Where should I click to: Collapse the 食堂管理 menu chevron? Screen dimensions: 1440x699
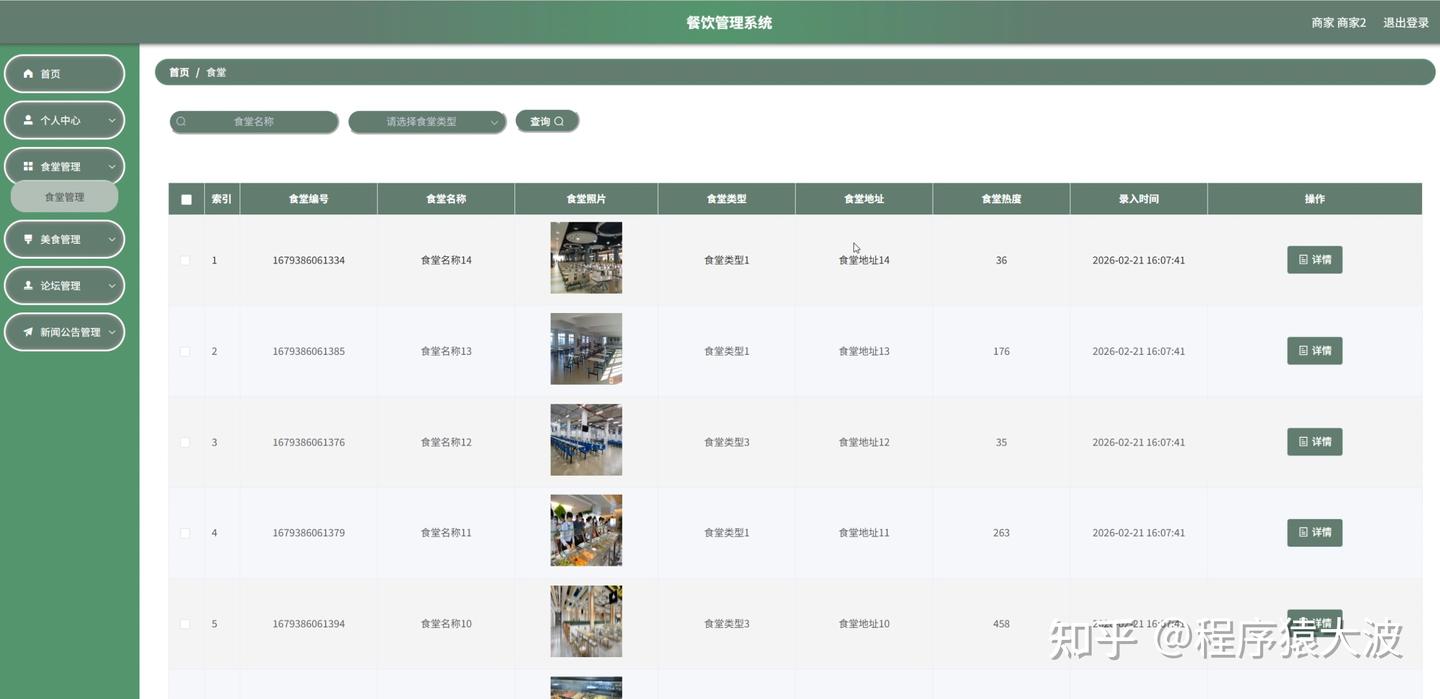click(112, 167)
